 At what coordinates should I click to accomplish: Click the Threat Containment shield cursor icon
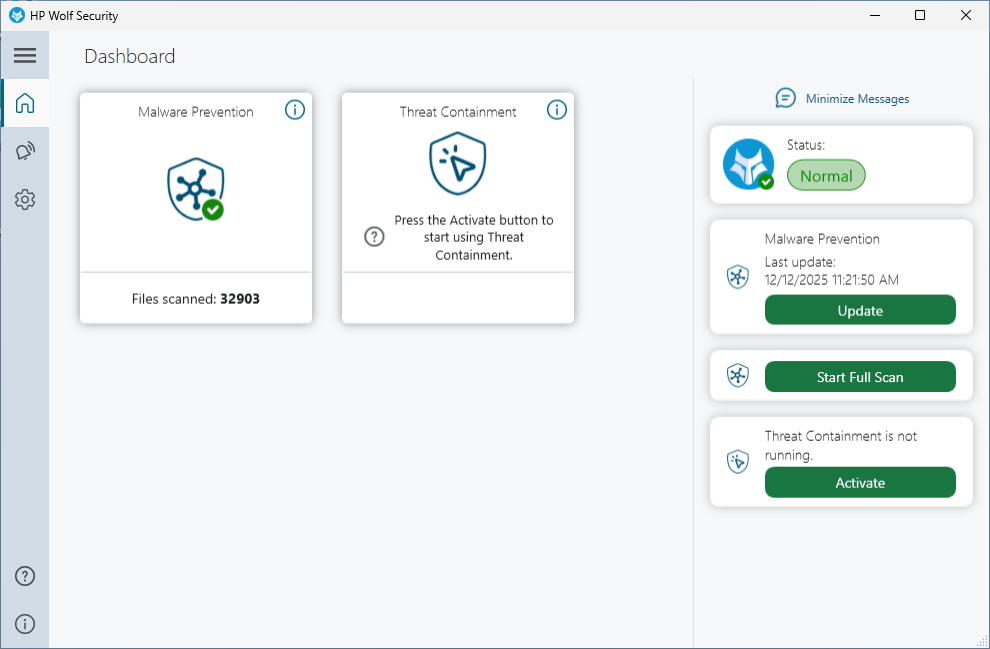click(457, 164)
